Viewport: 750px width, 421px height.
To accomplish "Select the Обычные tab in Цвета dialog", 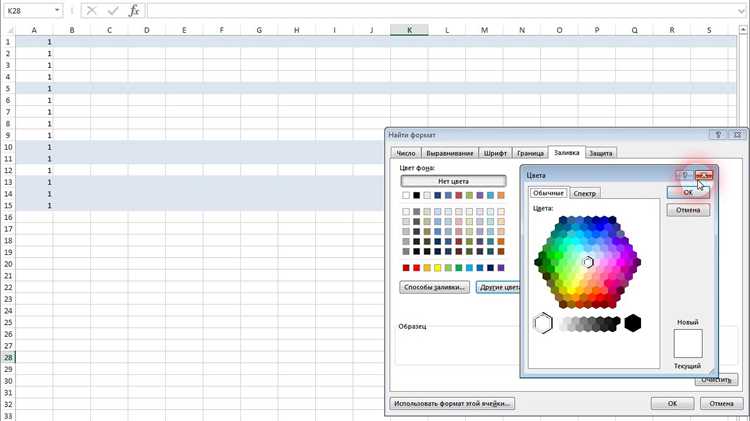I will coord(548,193).
